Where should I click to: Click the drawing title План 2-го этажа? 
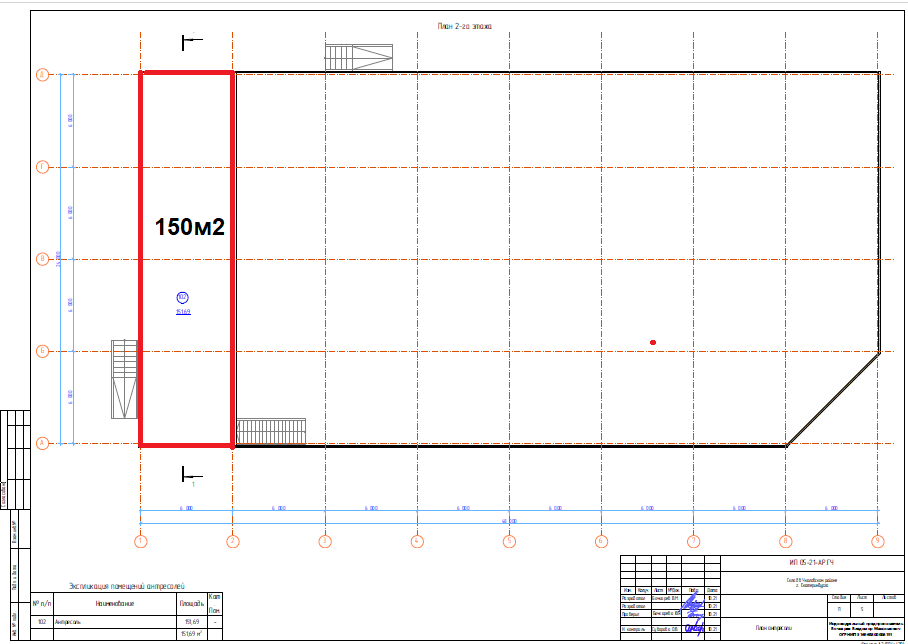pyautogui.click(x=465, y=27)
